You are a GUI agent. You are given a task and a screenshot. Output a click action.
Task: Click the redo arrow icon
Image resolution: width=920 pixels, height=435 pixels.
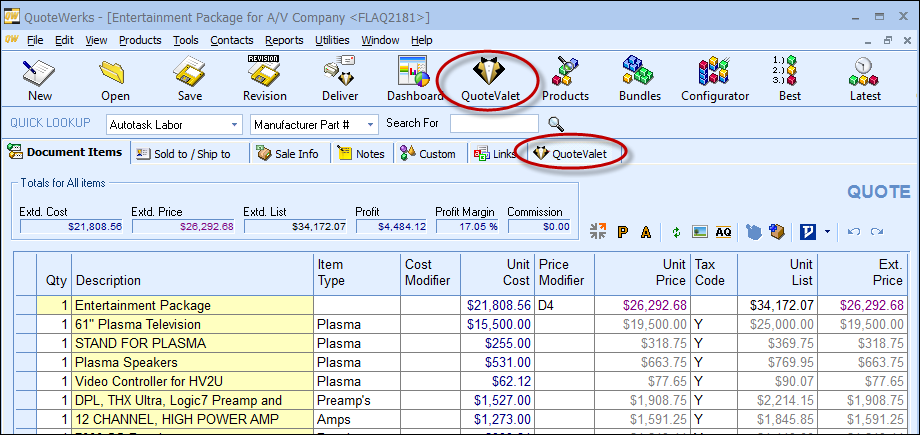click(x=877, y=232)
